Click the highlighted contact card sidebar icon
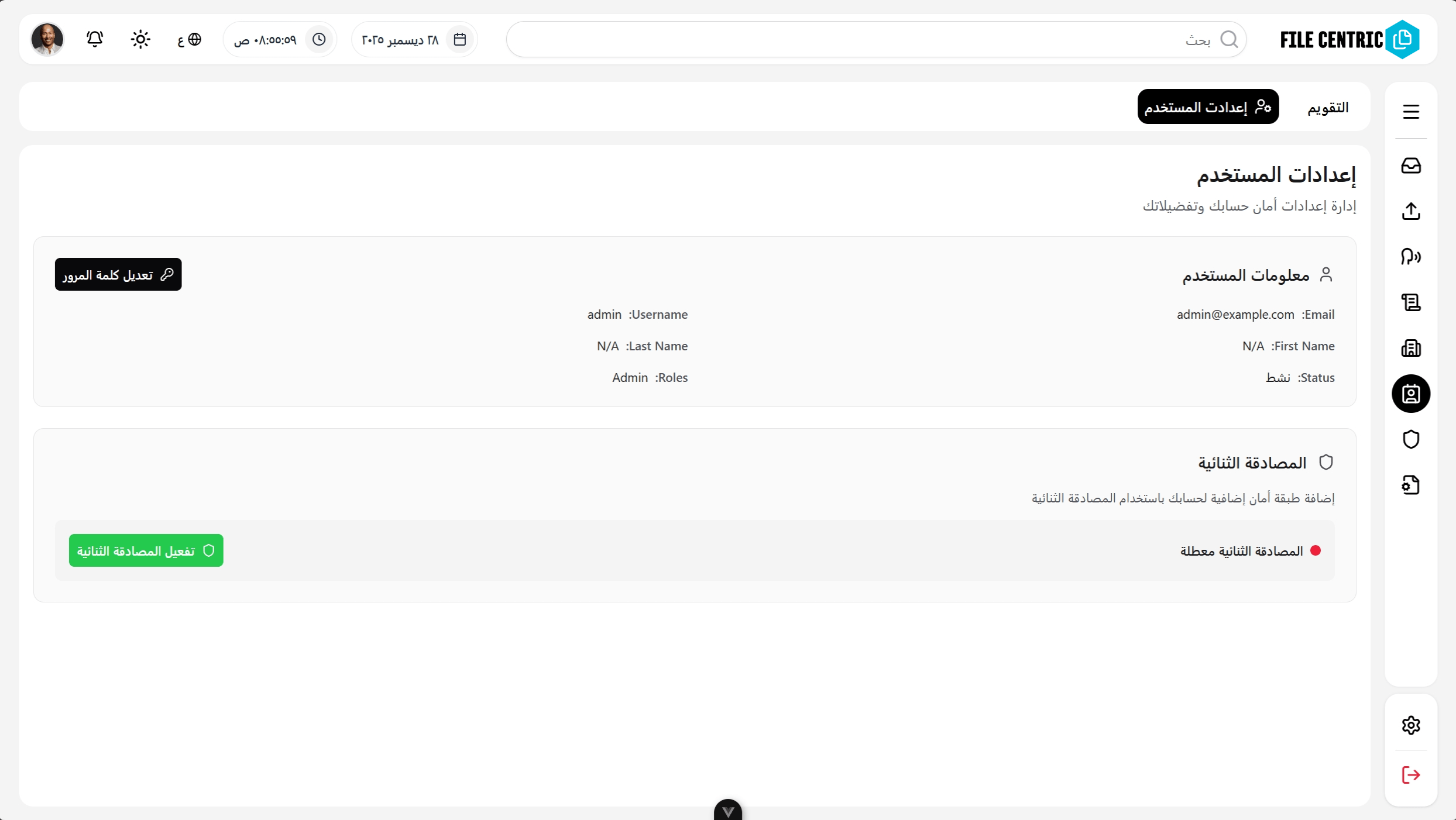 1410,394
